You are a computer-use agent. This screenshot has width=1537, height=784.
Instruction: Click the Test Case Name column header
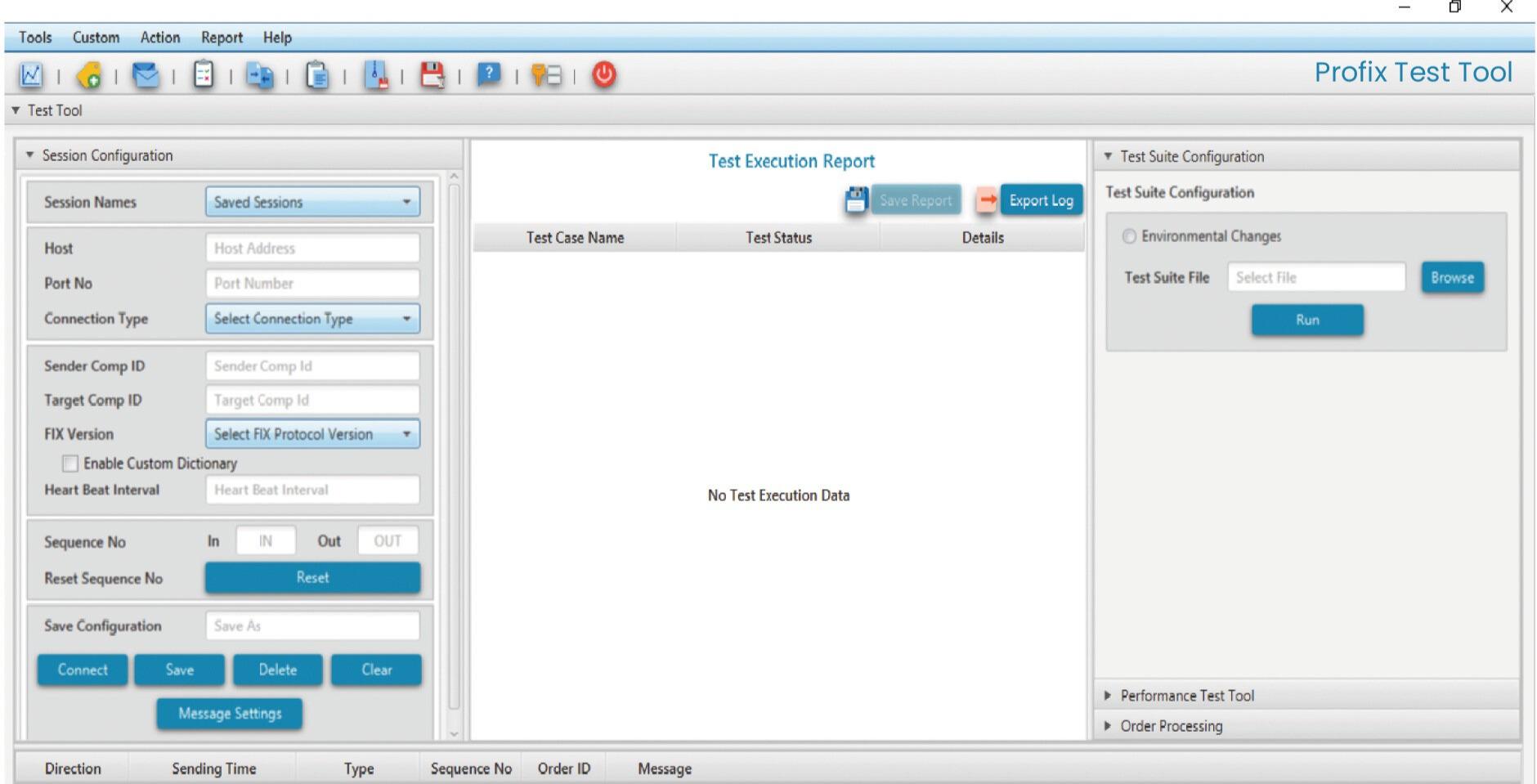pyautogui.click(x=575, y=238)
